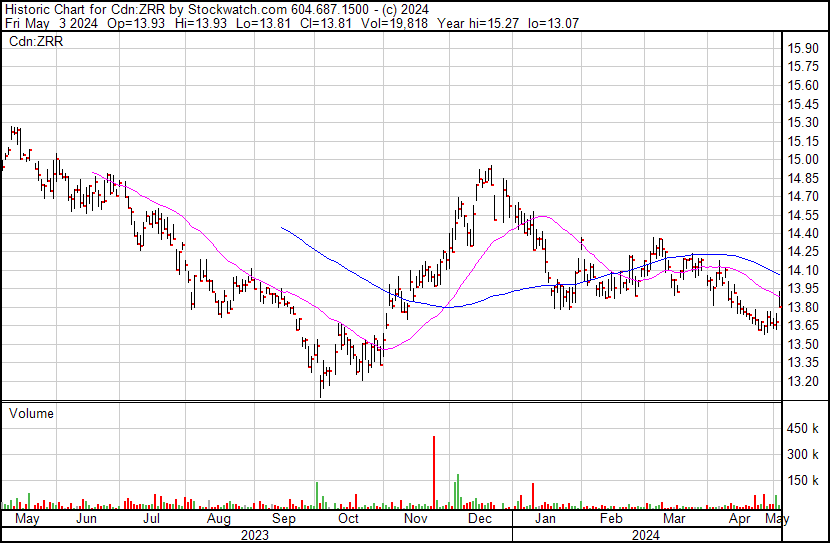Screen dimensions: 830x543
Task: Click the 300 k volume axis label
Action: coord(803,454)
